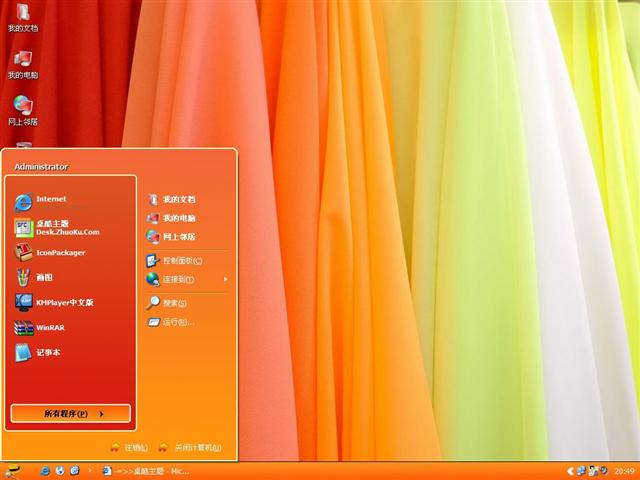Image resolution: width=640 pixels, height=480 pixels.
Task: Click the 20:49 taskbar clock
Action: [x=624, y=471]
